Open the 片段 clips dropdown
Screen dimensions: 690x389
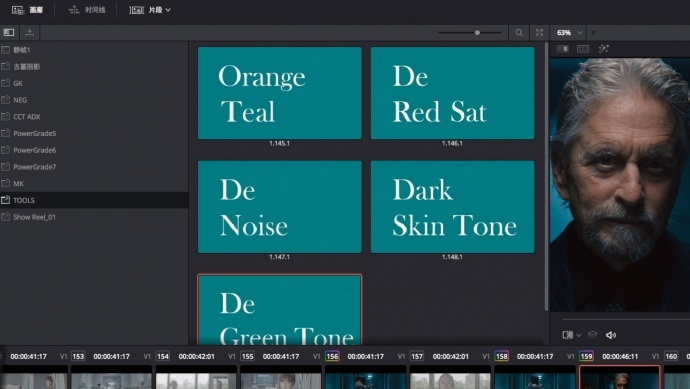[x=150, y=10]
